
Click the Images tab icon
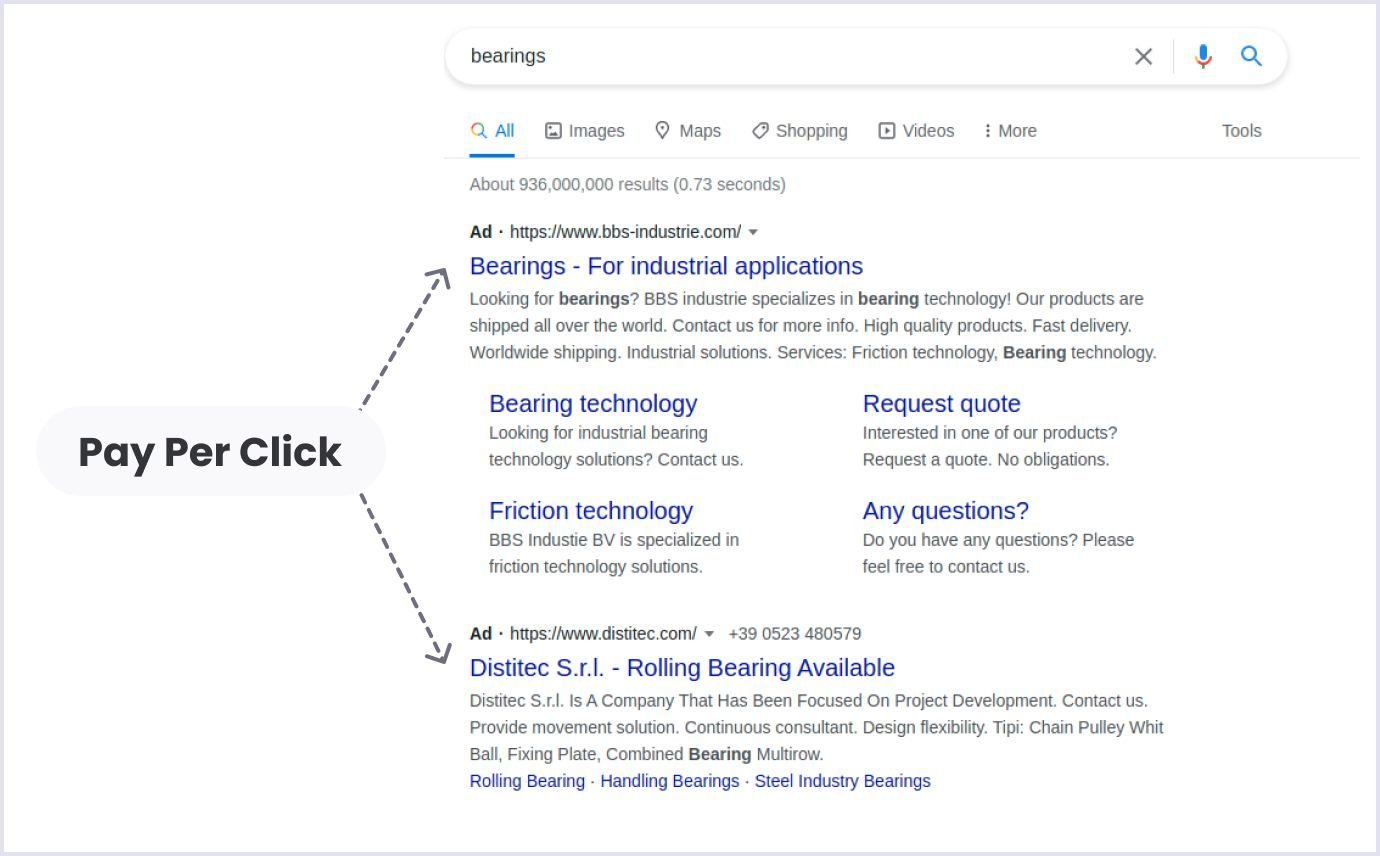(553, 131)
